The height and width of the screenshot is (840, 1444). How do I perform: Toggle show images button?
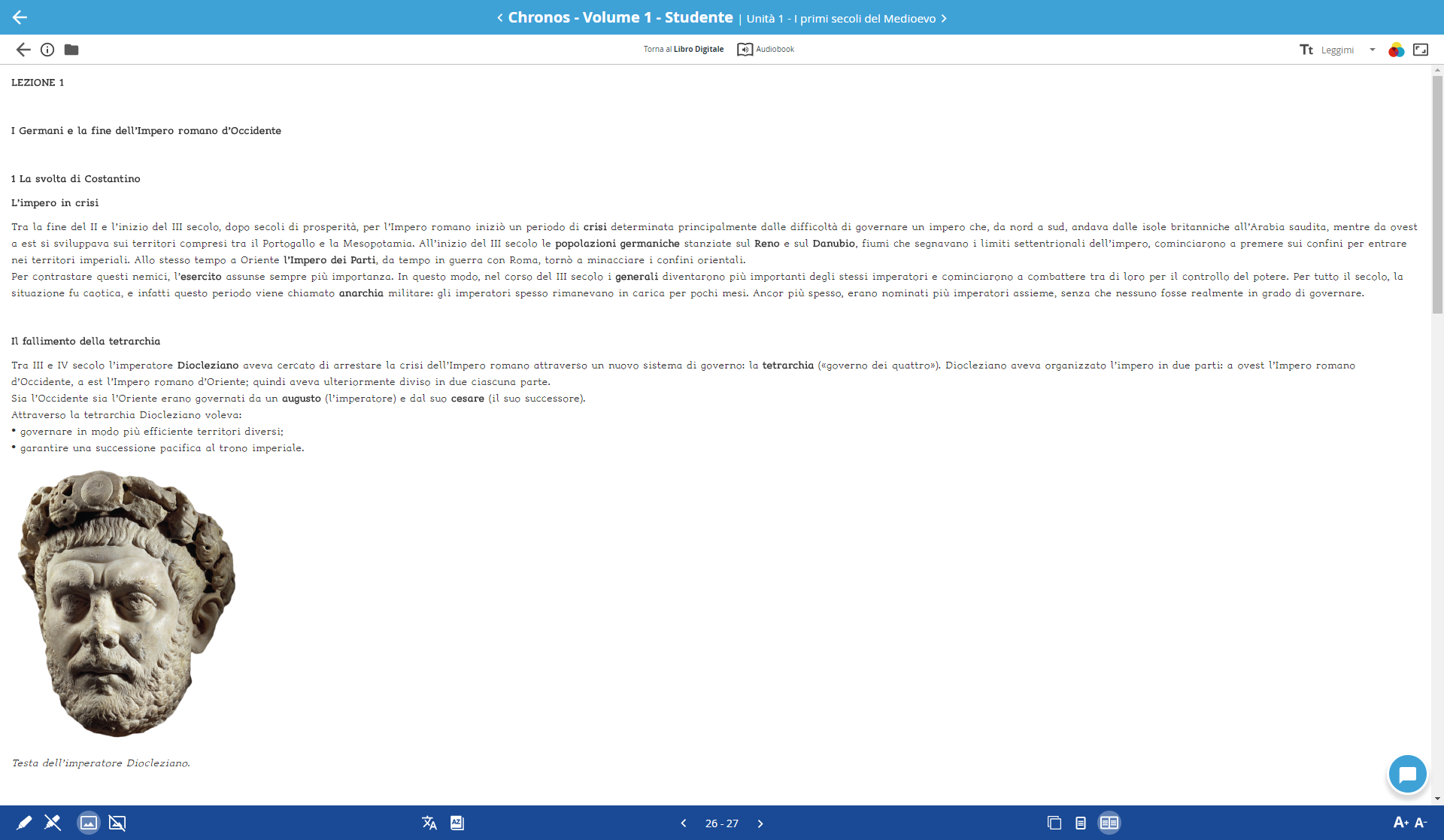[x=89, y=823]
